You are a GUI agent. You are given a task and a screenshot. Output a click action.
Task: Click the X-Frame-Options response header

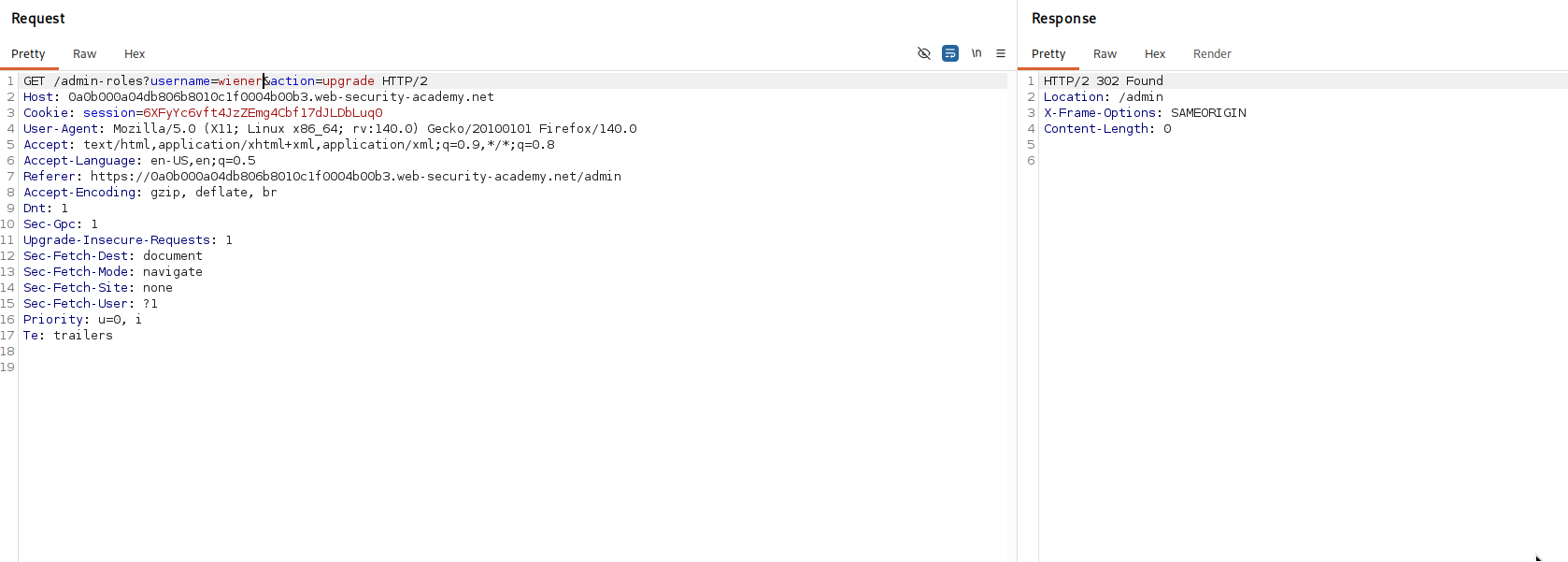[1145, 113]
